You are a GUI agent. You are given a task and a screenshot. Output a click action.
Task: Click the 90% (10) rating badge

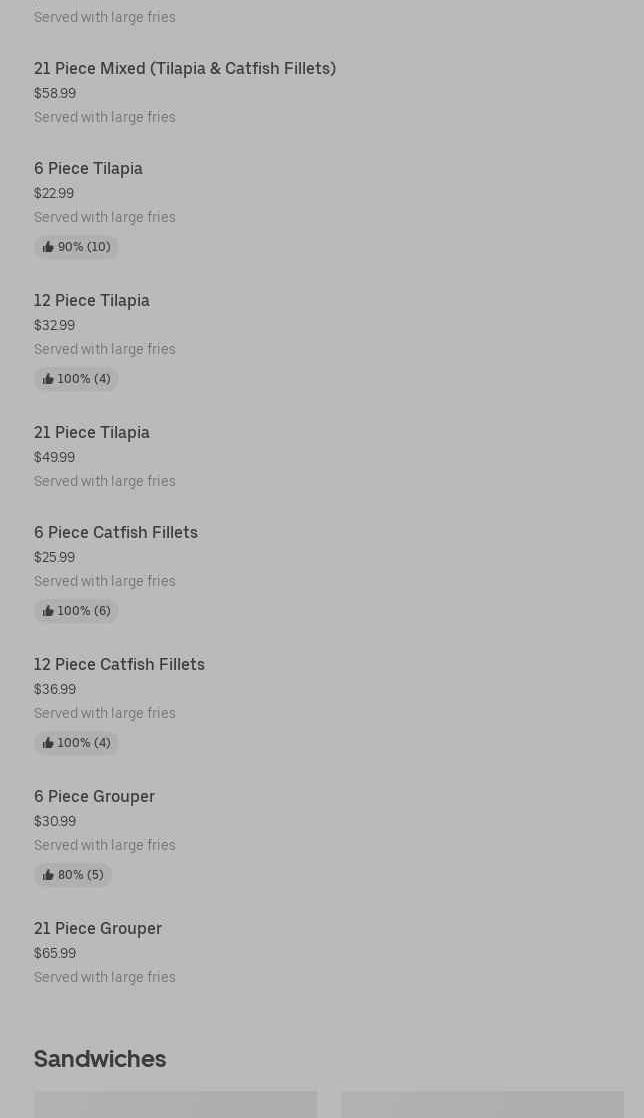(76, 247)
